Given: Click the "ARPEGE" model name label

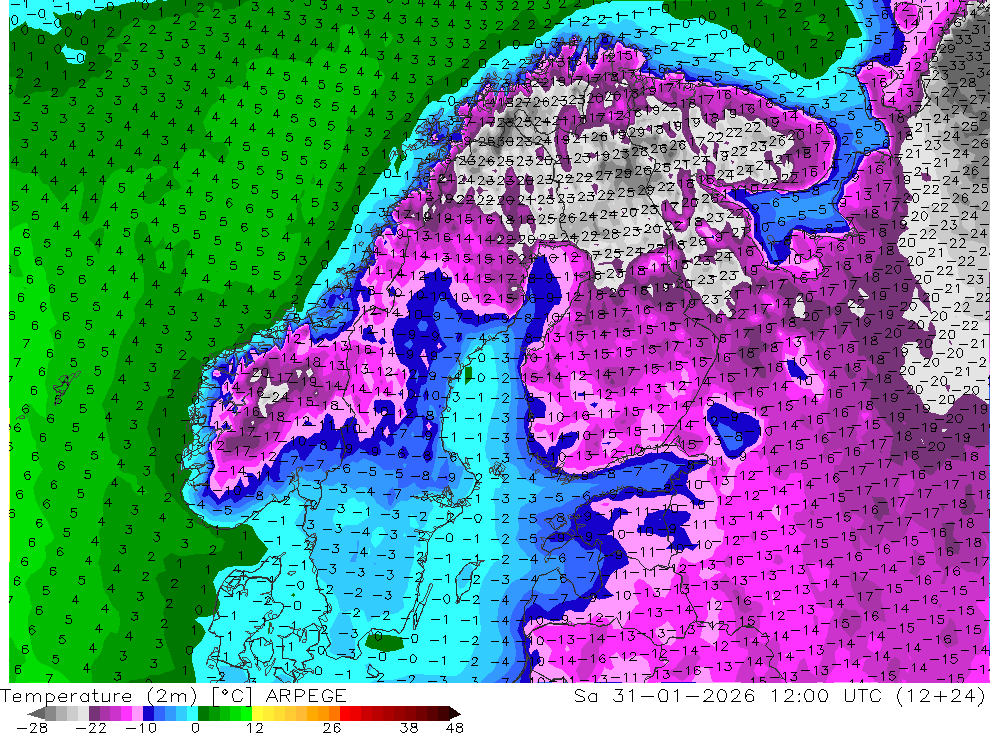Looking at the screenshot, I should coord(306,696).
